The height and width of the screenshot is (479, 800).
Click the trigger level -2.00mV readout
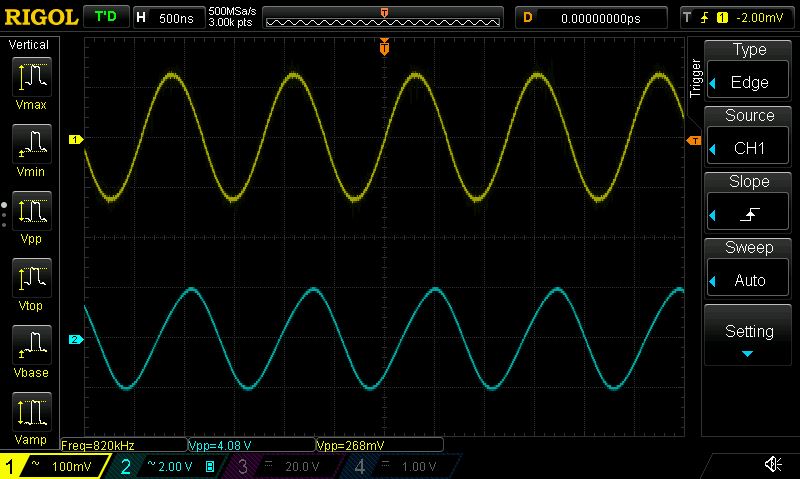click(760, 18)
